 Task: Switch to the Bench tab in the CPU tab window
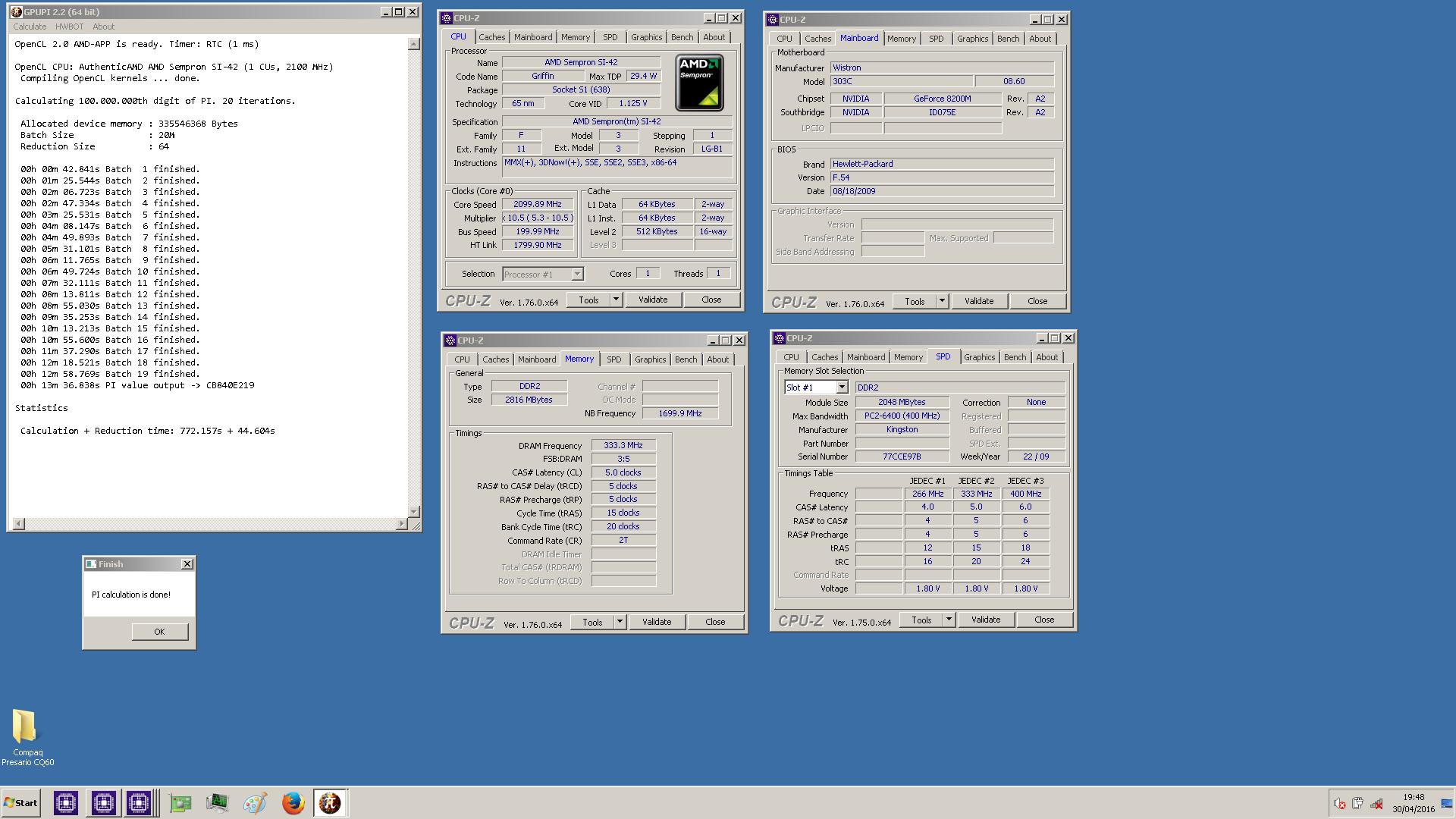(x=682, y=37)
